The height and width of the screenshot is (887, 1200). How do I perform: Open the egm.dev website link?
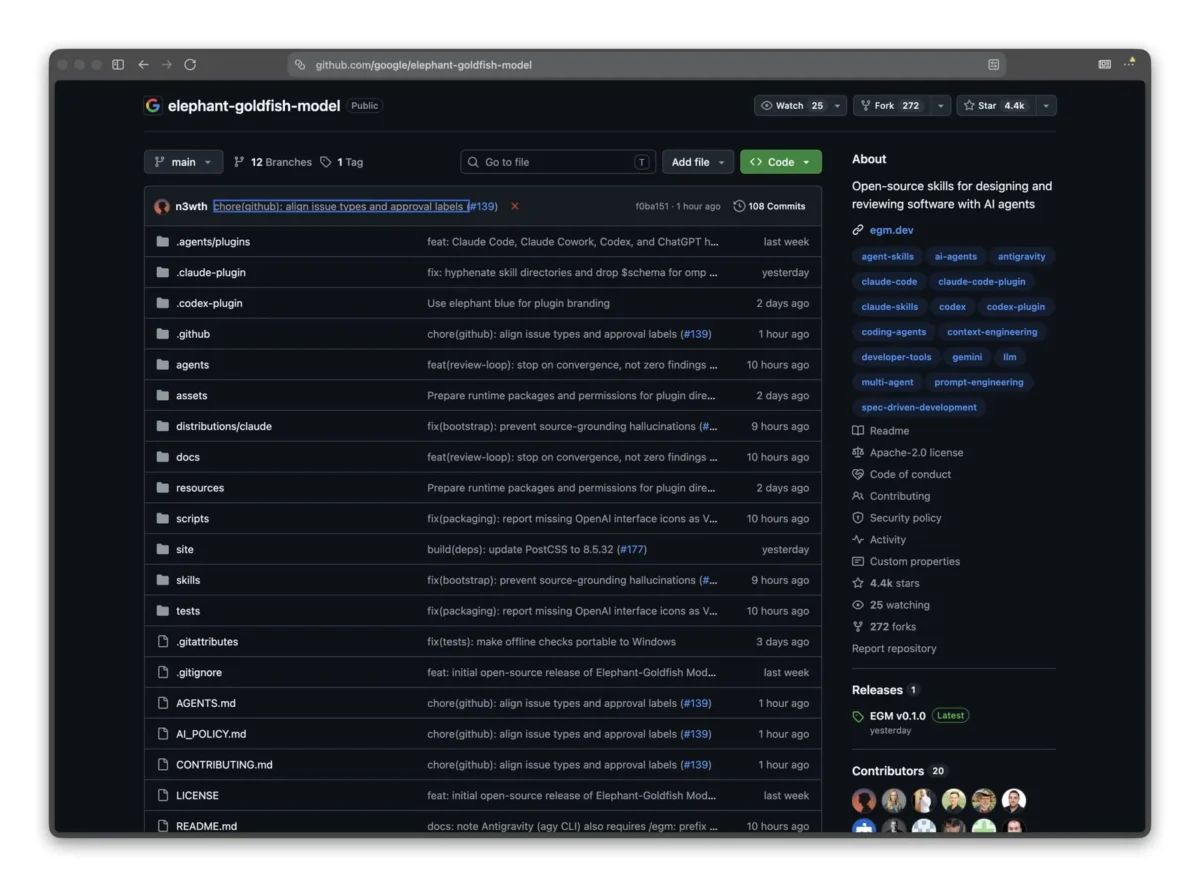point(891,230)
